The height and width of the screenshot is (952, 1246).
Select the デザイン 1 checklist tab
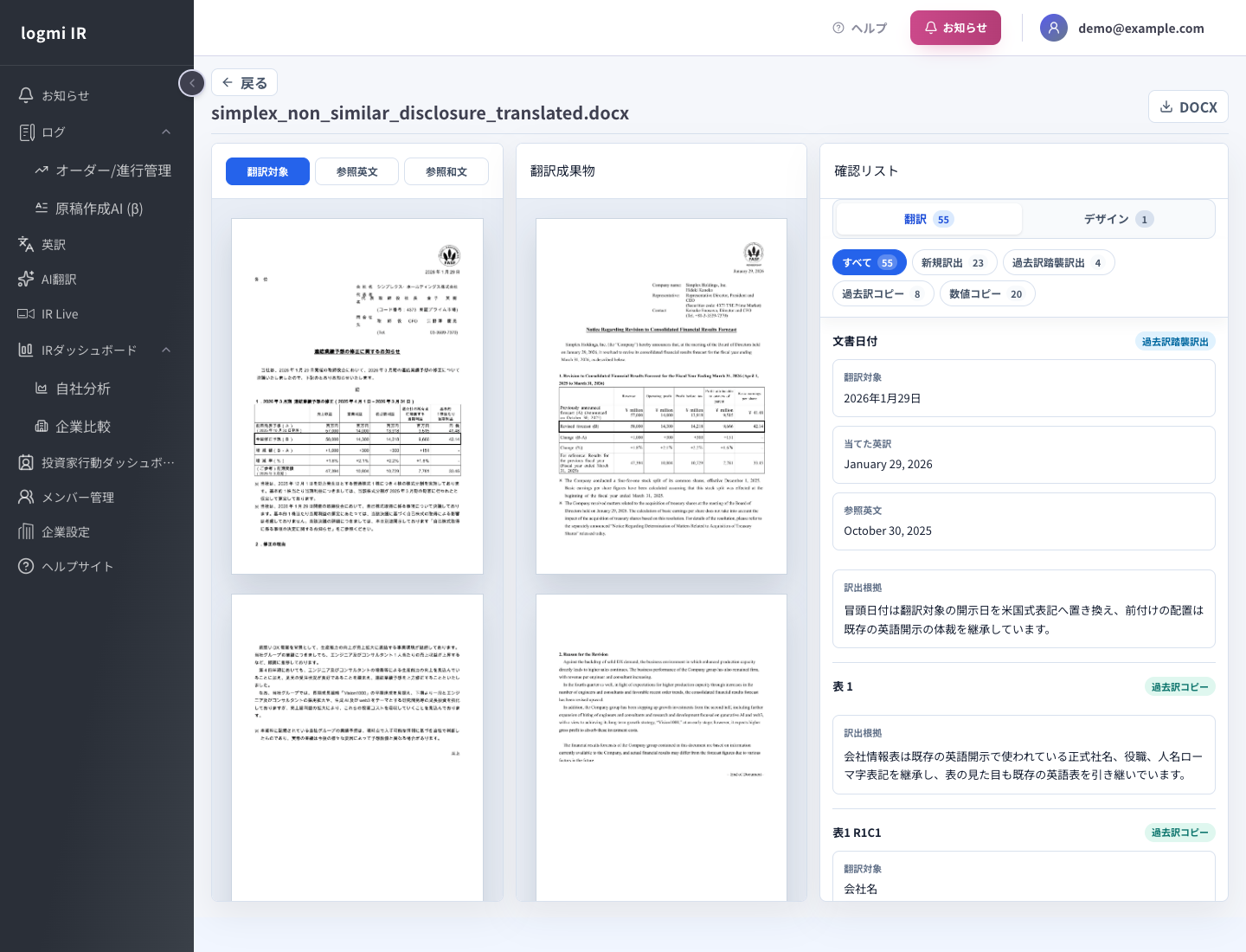pyautogui.click(x=1118, y=219)
